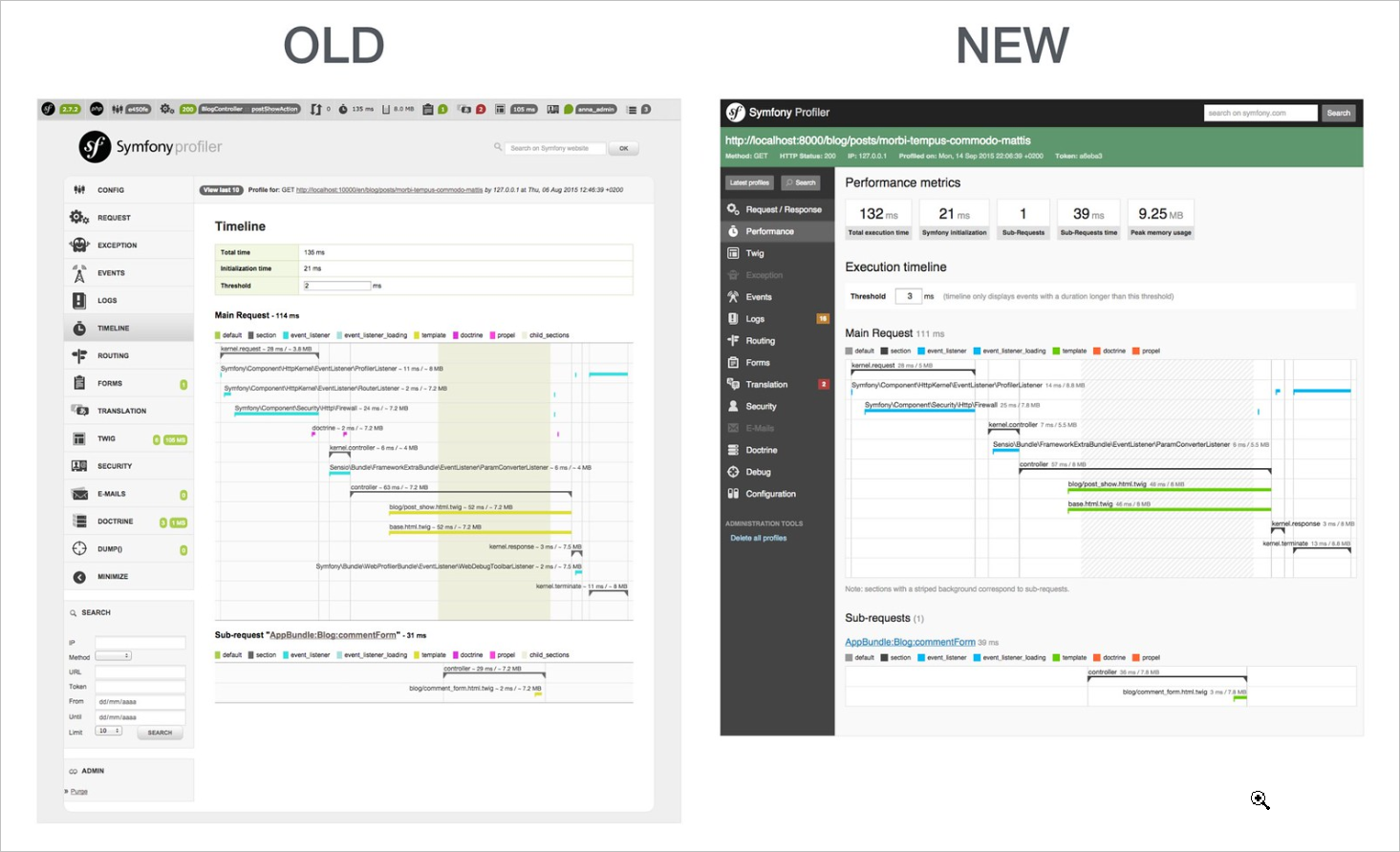The image size is (1400, 852).
Task: Click template swatch in NEW Main Request legend
Action: point(1056,351)
